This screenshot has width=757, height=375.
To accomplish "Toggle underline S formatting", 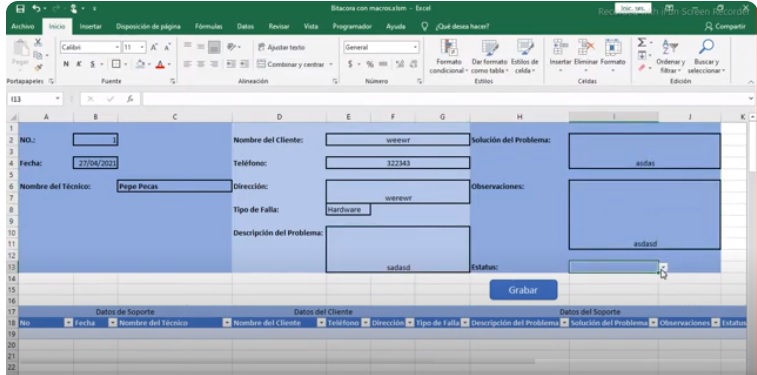I will 92,64.
